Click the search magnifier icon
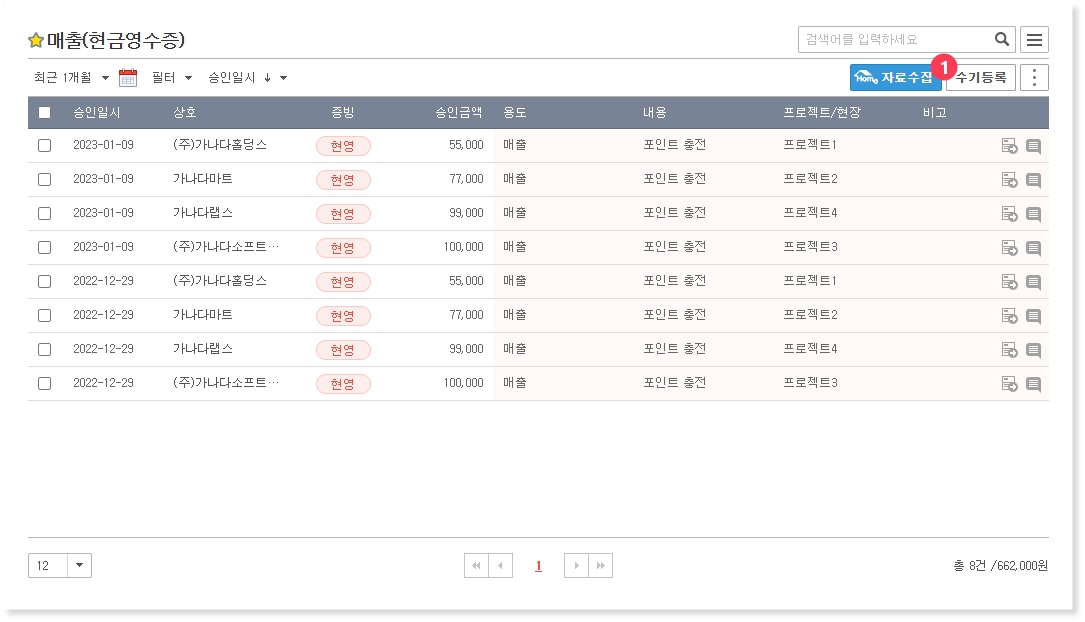 (1001, 40)
